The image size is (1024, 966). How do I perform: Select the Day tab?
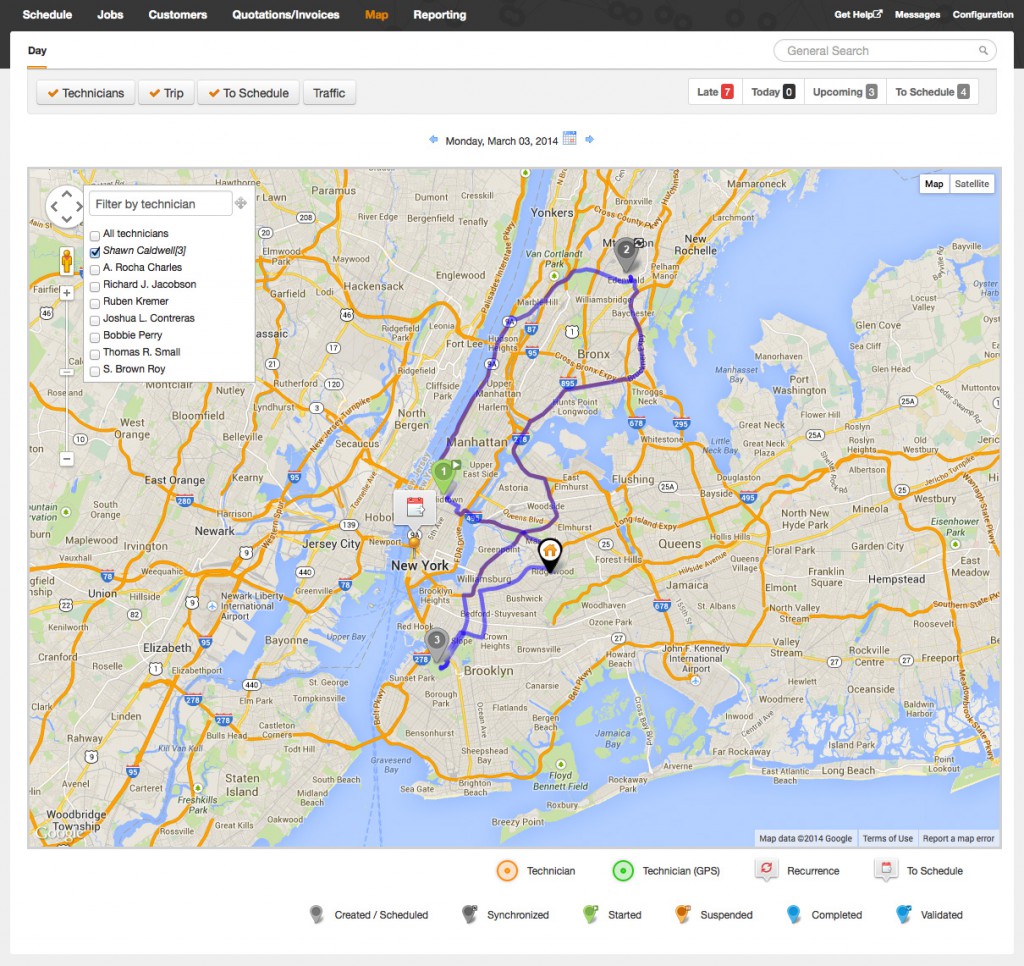(x=37, y=51)
